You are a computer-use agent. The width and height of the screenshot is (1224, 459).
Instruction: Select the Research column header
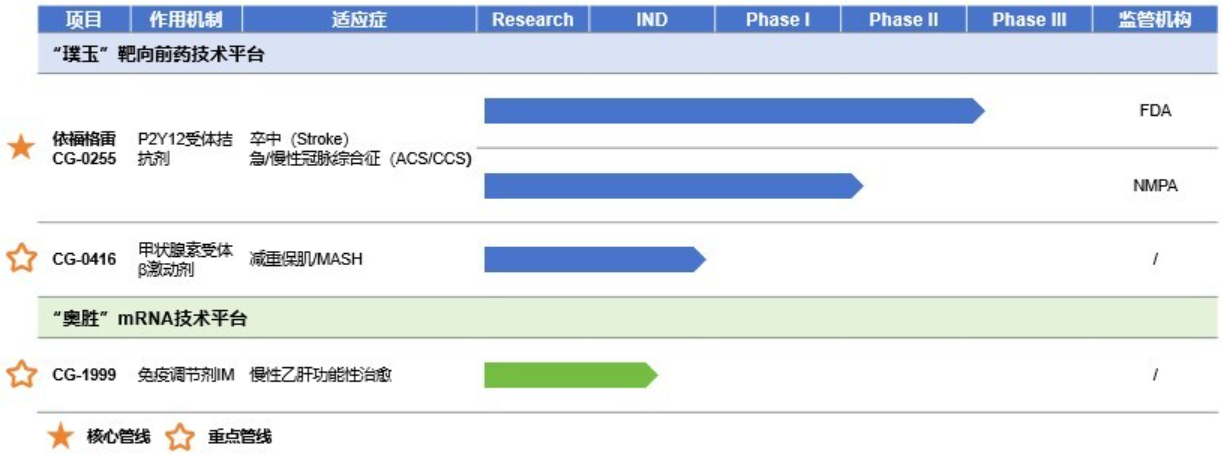(533, 20)
